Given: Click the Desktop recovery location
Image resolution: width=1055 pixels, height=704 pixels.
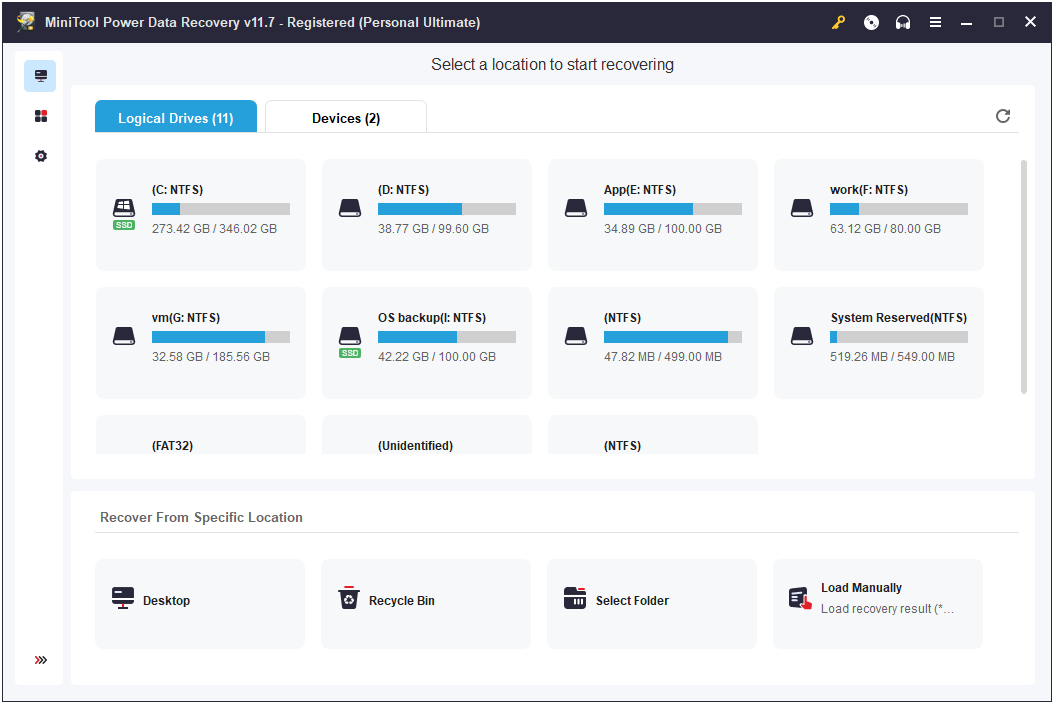Looking at the screenshot, I should [x=200, y=604].
